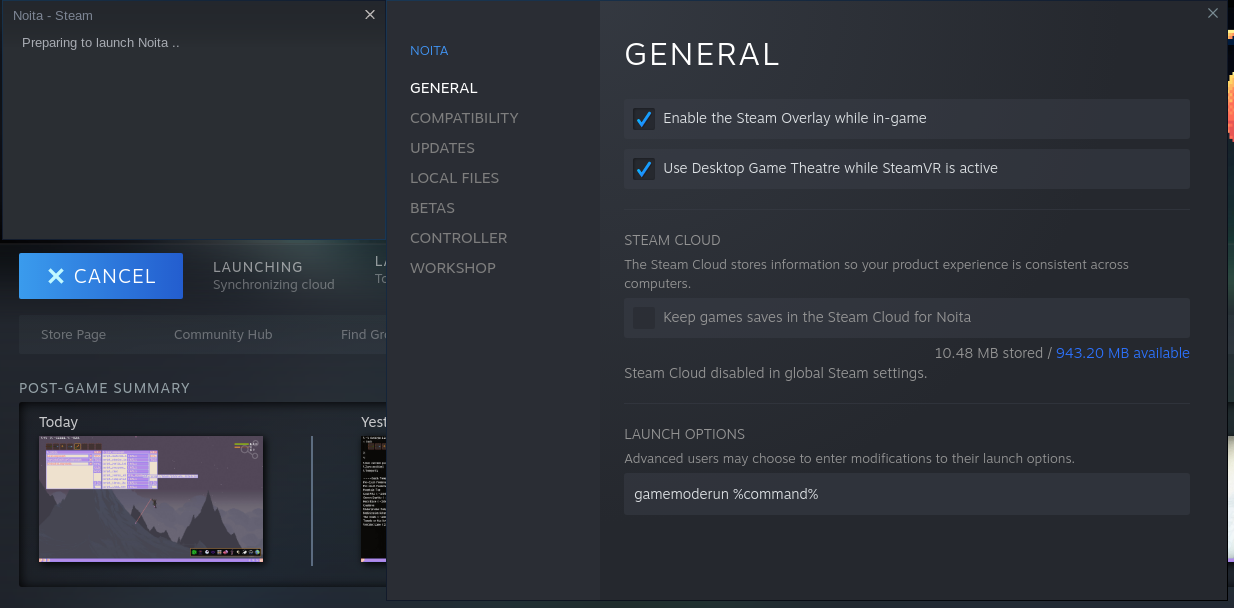Screen dimensions: 1234x608
Task: Close the Noita properties dialog
Action: (x=1213, y=13)
